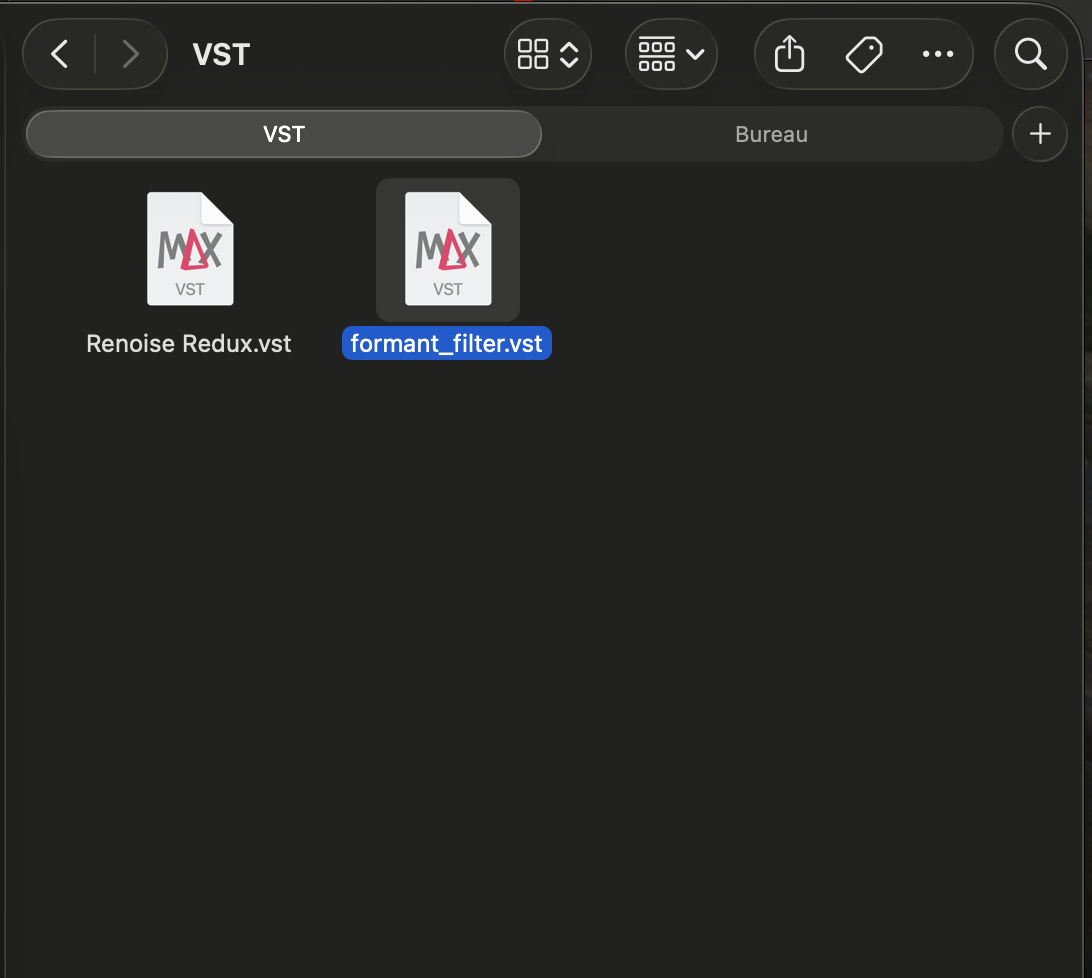Switch to the VST tab
The width and height of the screenshot is (1092, 978).
click(x=283, y=134)
